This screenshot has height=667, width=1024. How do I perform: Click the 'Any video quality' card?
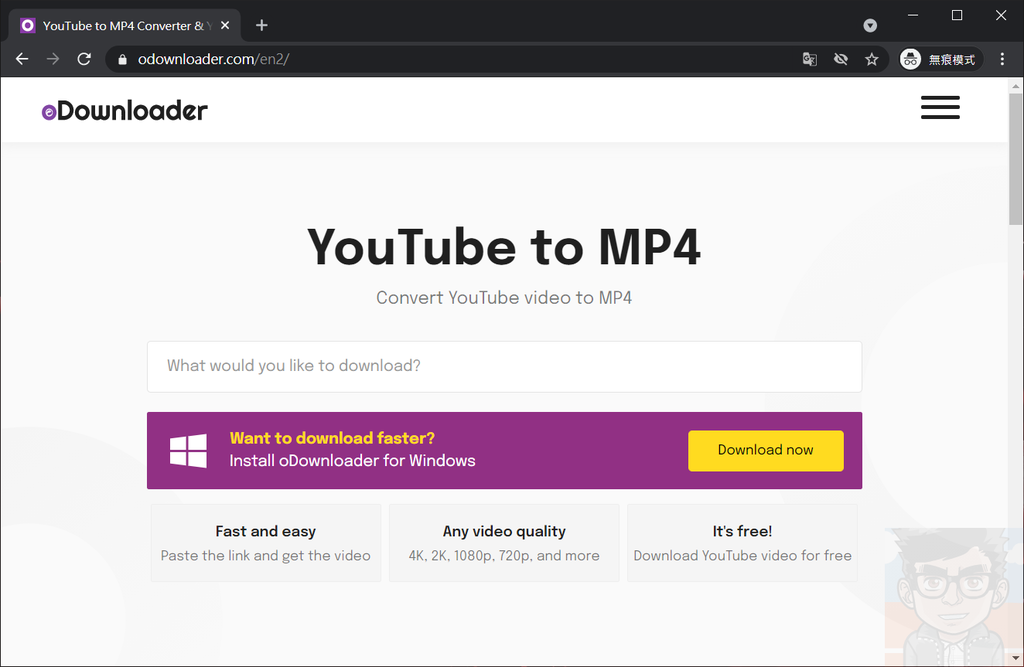pyautogui.click(x=504, y=543)
